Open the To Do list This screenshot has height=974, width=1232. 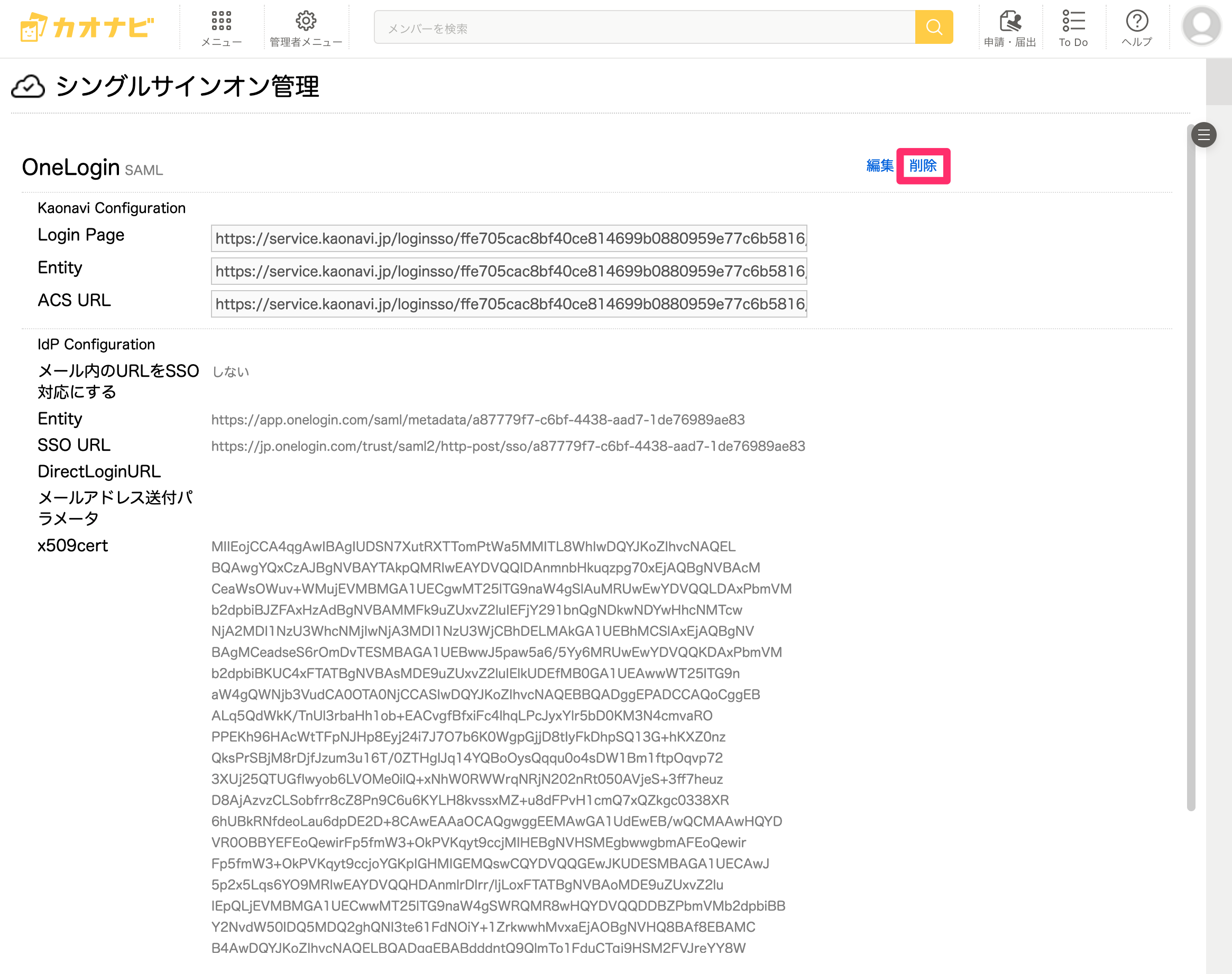point(1073,28)
